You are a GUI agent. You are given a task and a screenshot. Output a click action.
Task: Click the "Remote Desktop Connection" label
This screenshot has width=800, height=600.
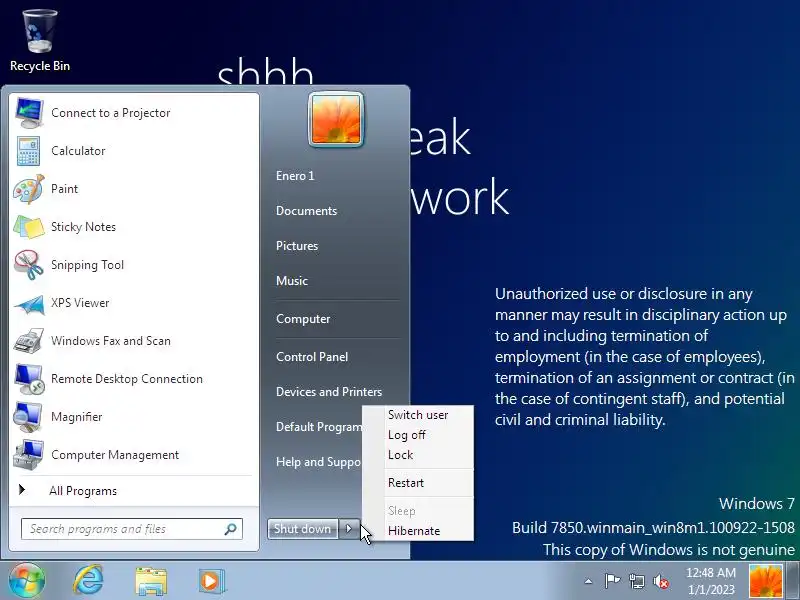click(127, 379)
